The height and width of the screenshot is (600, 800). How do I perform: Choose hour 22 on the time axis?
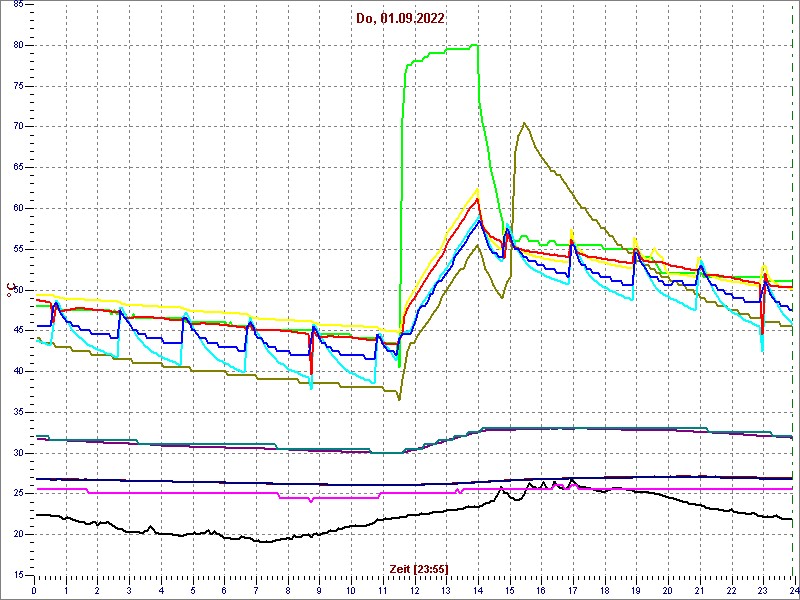point(730,590)
